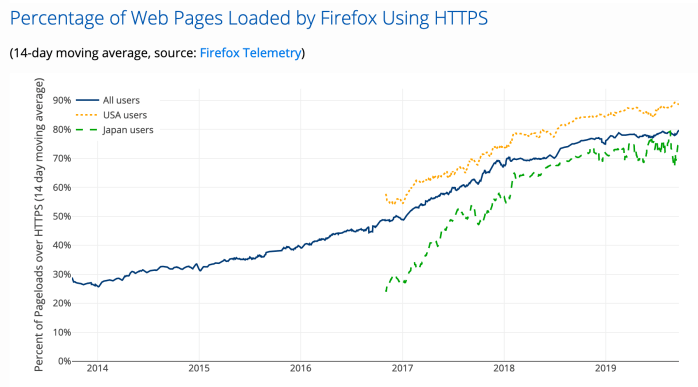Click the solid blue All users legend line
The width and height of the screenshot is (698, 387).
pos(87,100)
